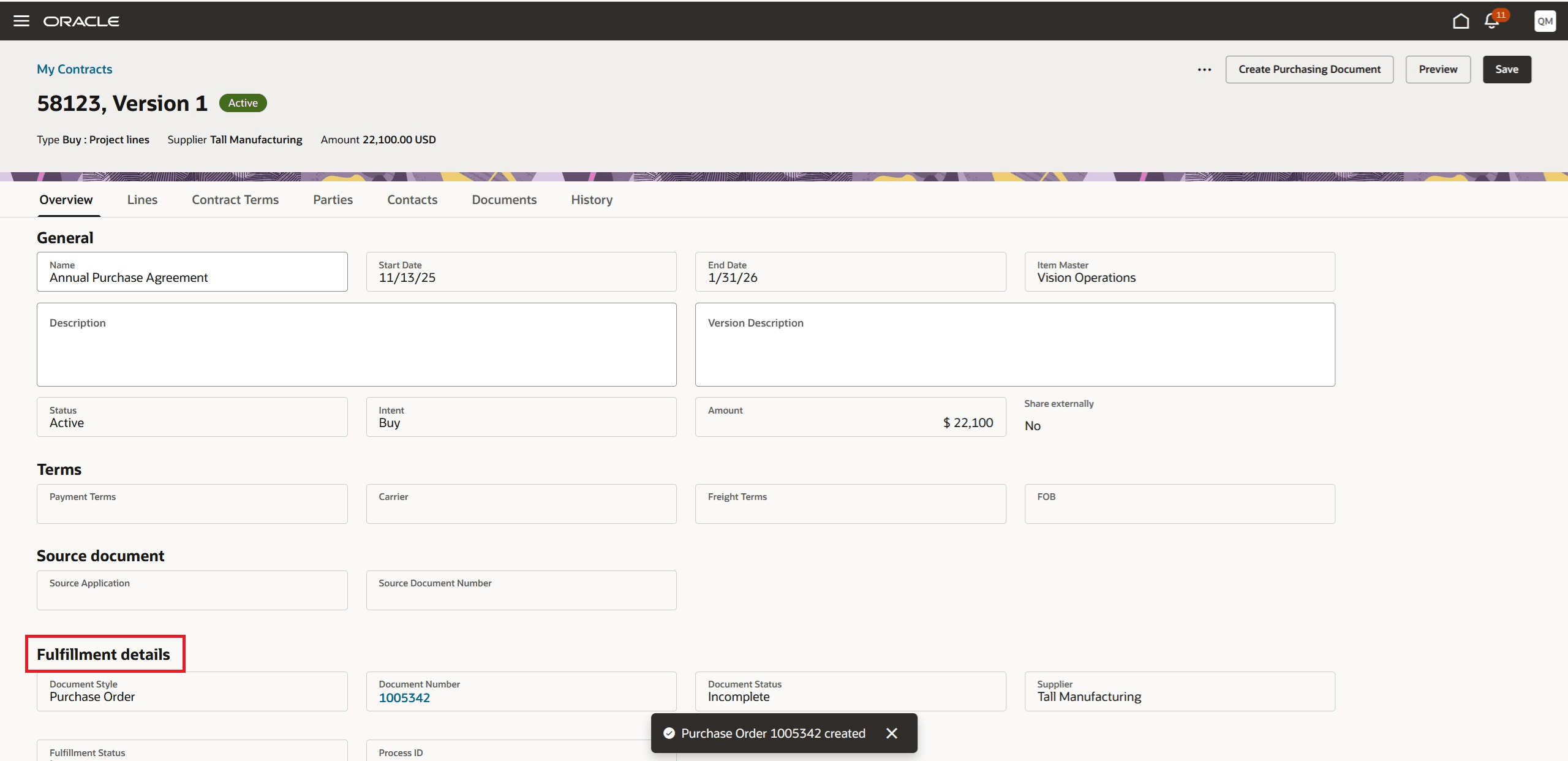
Task: Select the Parties tab
Action: click(333, 200)
